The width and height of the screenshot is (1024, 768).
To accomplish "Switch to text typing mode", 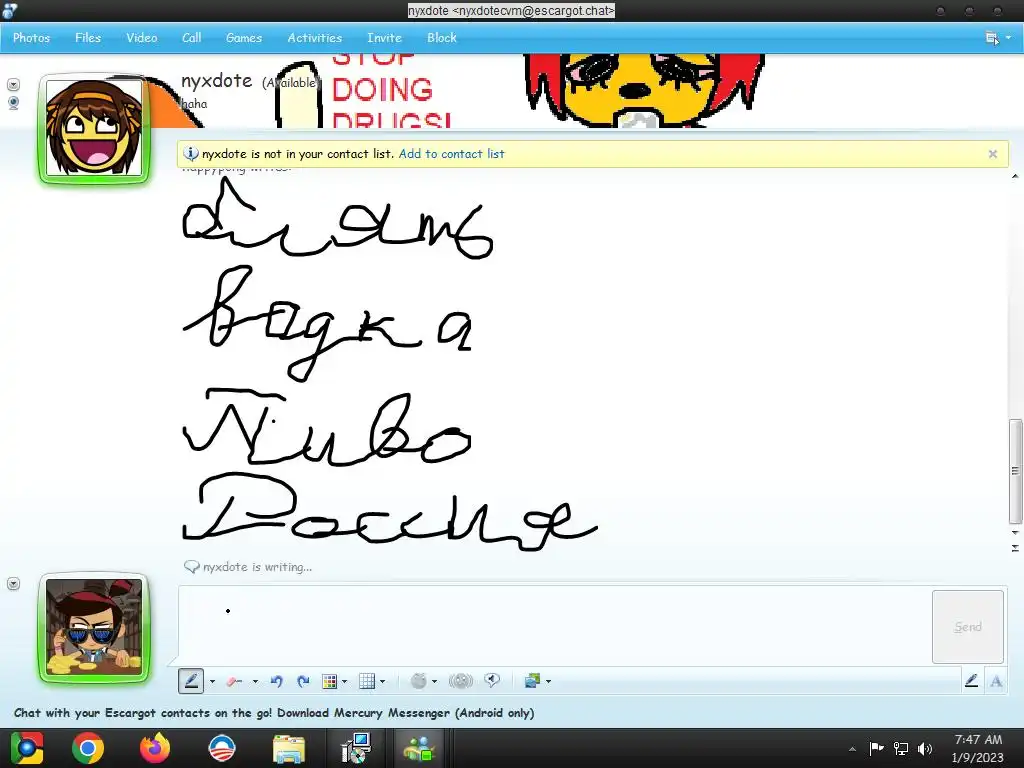I will (x=996, y=681).
